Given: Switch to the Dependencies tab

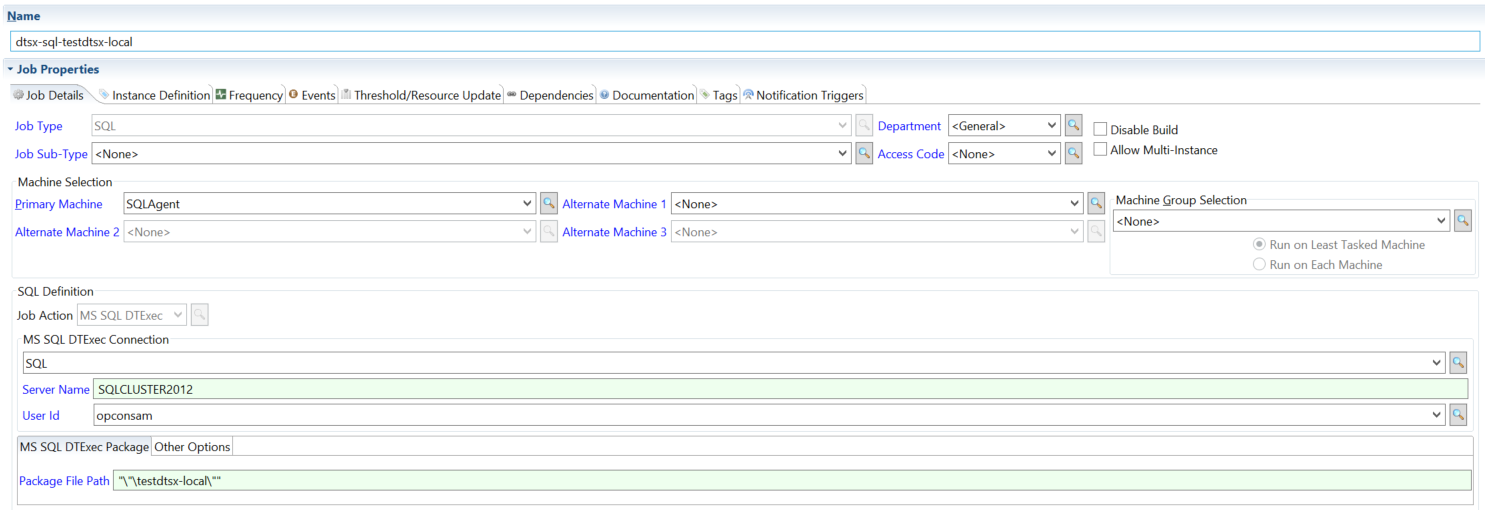Looking at the screenshot, I should tap(550, 95).
